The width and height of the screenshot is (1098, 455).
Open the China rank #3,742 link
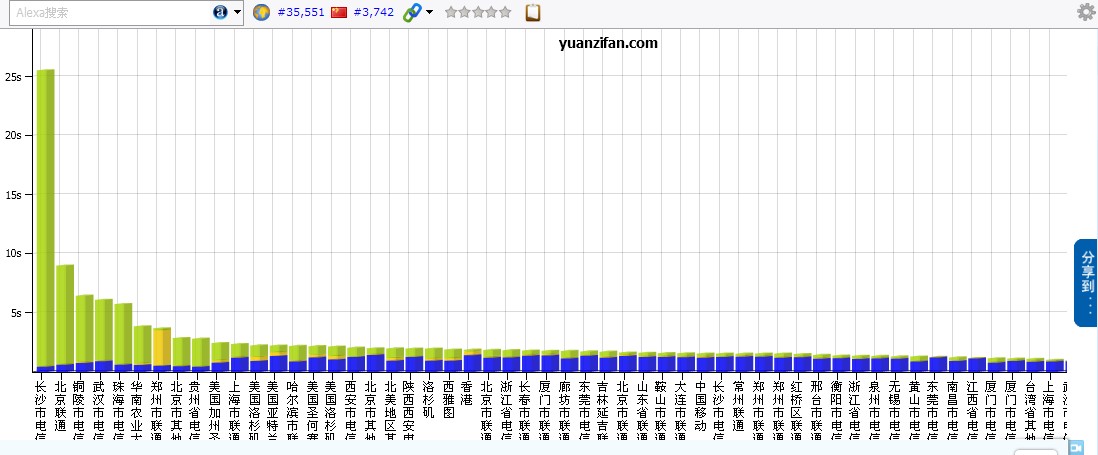tap(373, 12)
